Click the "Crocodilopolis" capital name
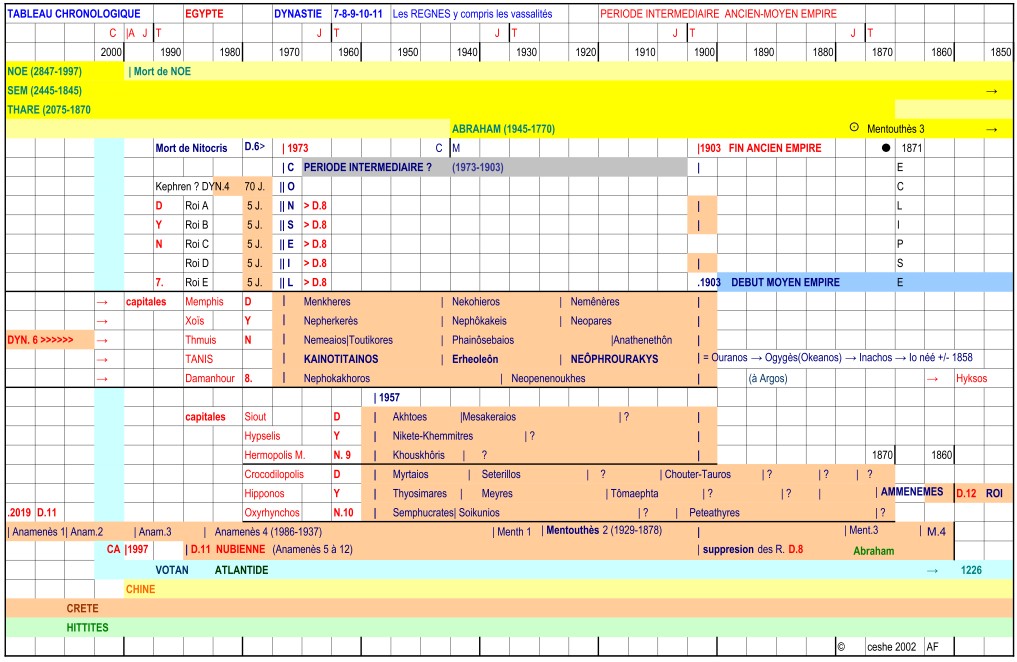Viewport: 1017px width, 662px height. click(274, 475)
